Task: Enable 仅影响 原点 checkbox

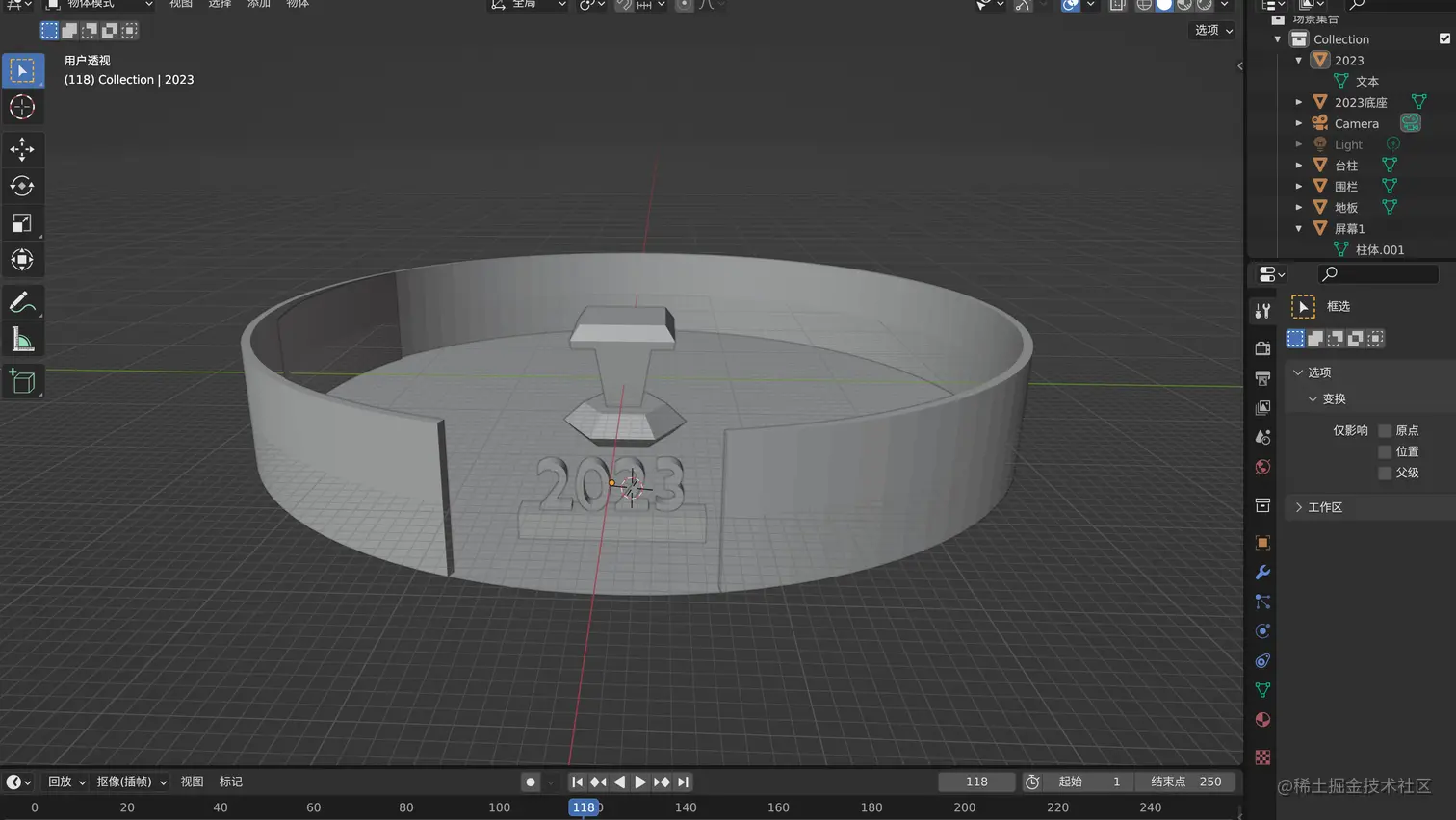Action: (1385, 430)
